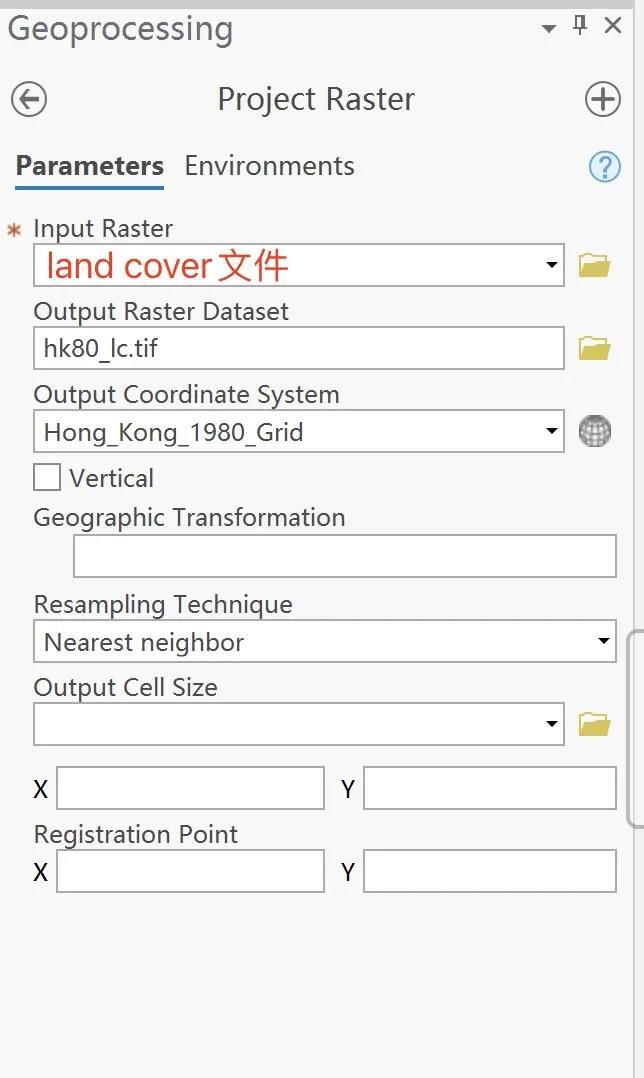Expand the Output Coordinate System dropdown
The width and height of the screenshot is (644, 1078).
[x=551, y=432]
